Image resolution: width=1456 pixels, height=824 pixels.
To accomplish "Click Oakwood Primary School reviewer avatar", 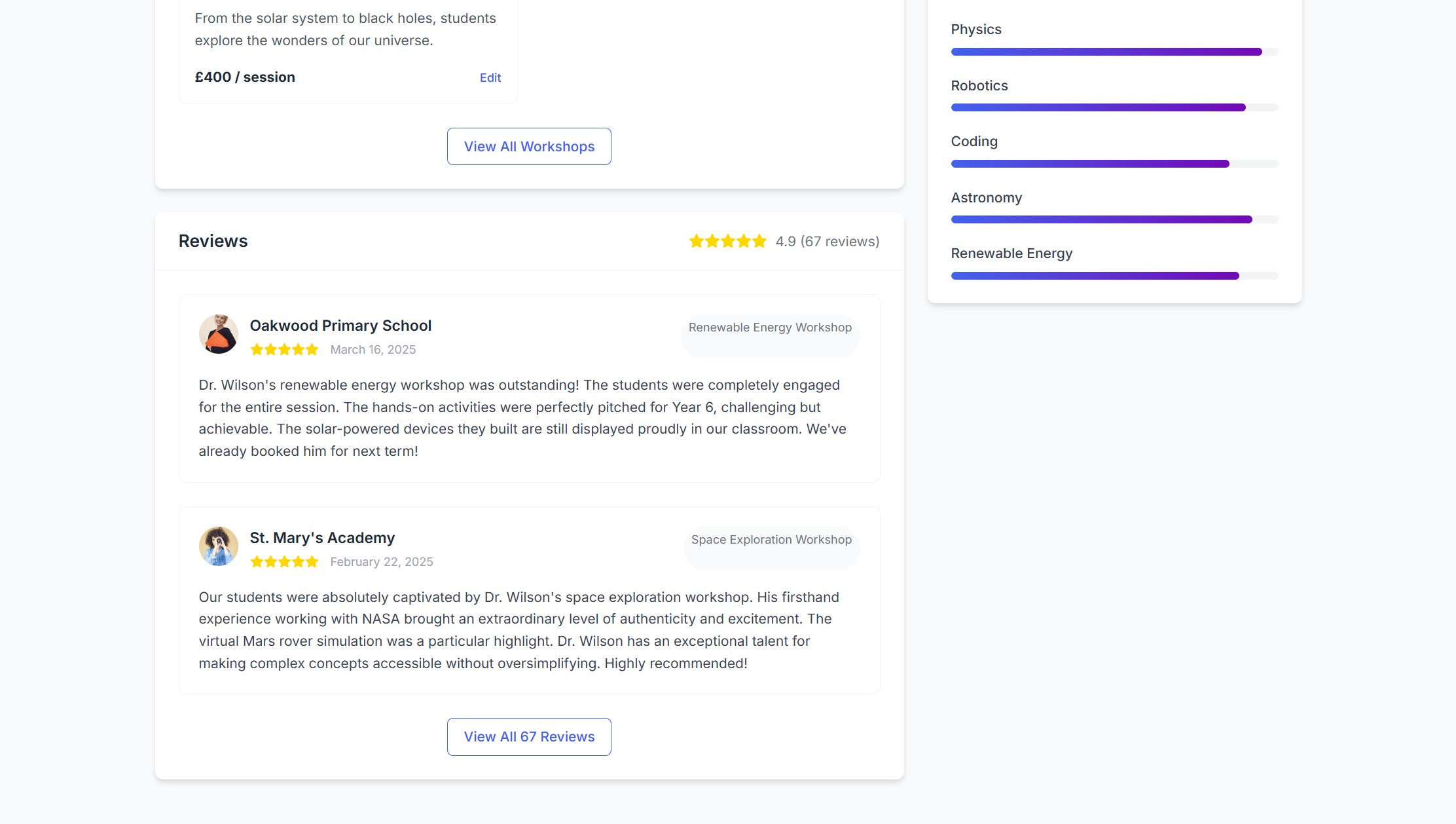I will [x=219, y=334].
